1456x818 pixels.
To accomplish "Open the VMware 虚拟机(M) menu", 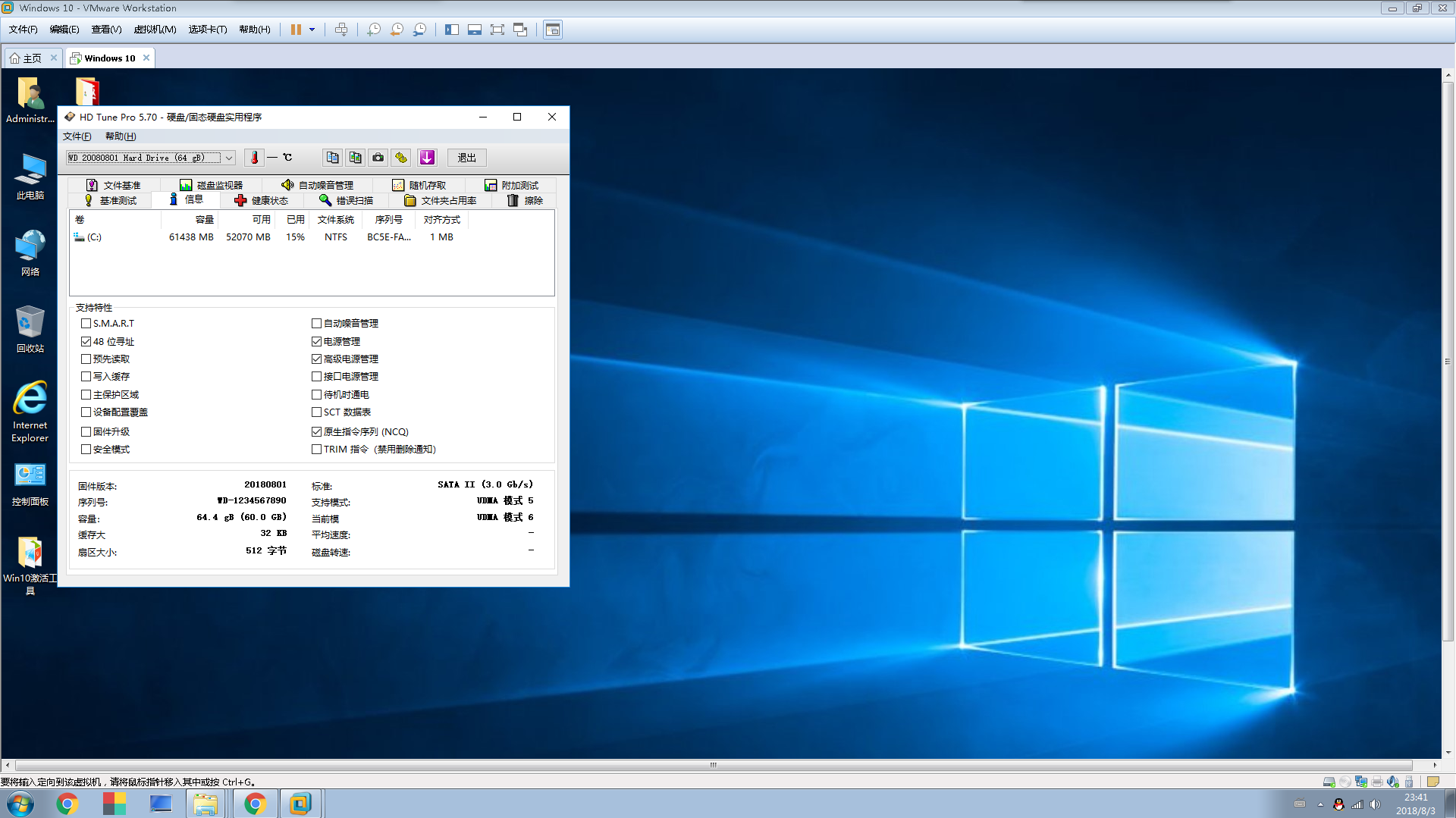I will pyautogui.click(x=155, y=30).
